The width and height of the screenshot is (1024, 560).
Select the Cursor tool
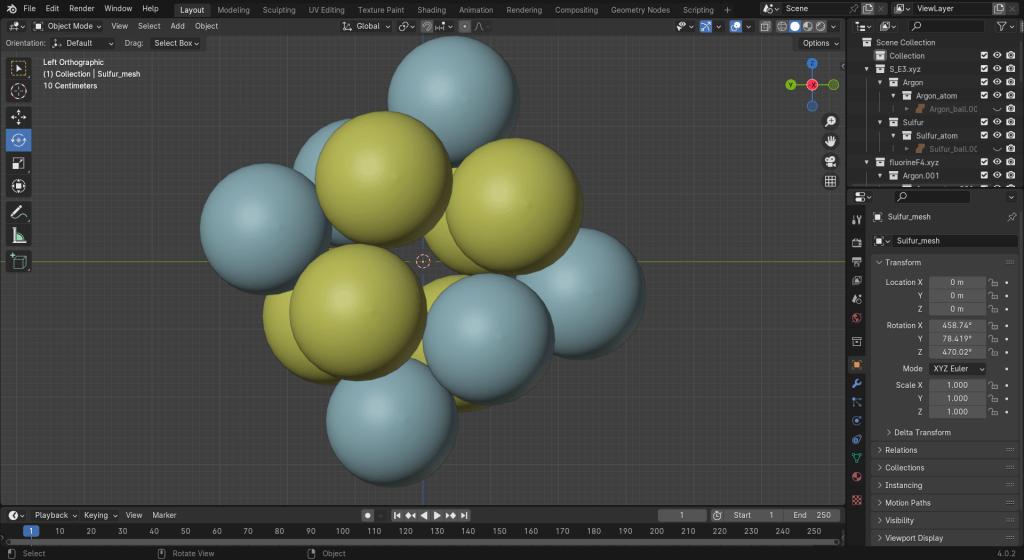click(19, 91)
